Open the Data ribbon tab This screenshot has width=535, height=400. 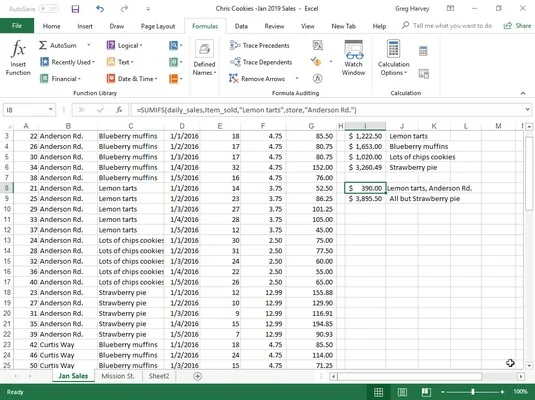pyautogui.click(x=241, y=26)
